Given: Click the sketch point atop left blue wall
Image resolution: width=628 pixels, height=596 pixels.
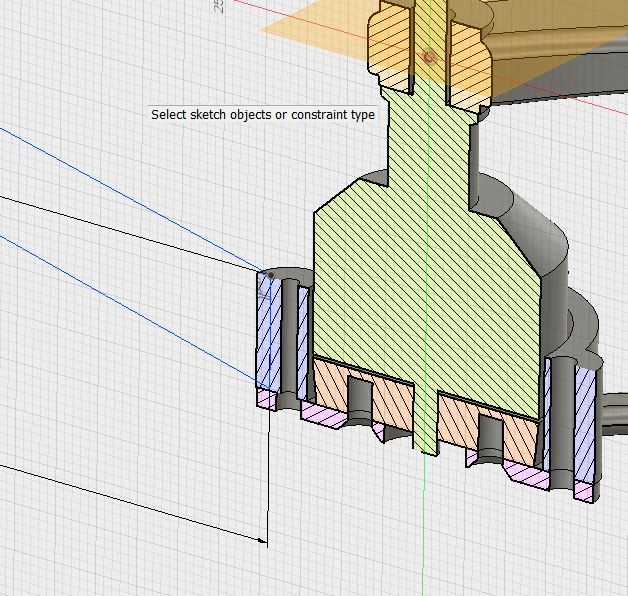Looking at the screenshot, I should [271, 275].
